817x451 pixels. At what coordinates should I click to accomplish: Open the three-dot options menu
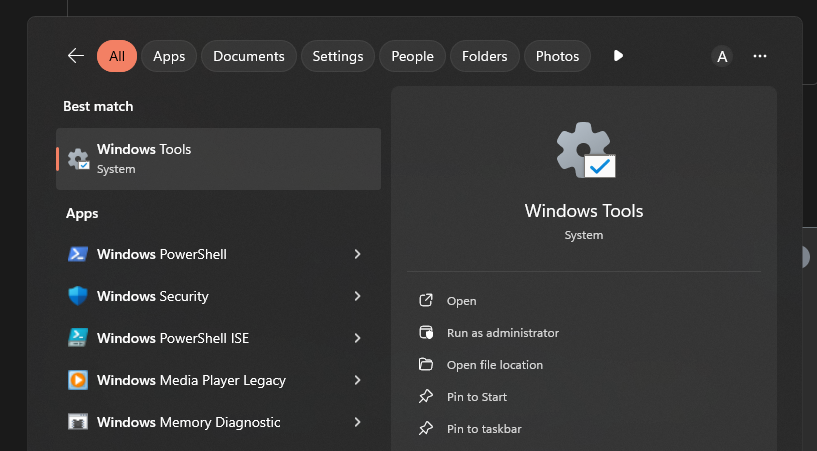coord(760,56)
